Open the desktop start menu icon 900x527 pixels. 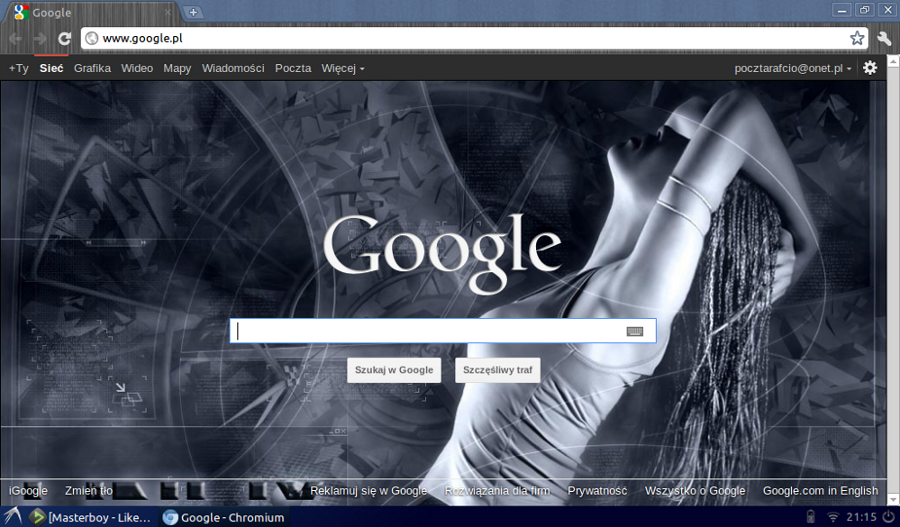pos(13,517)
